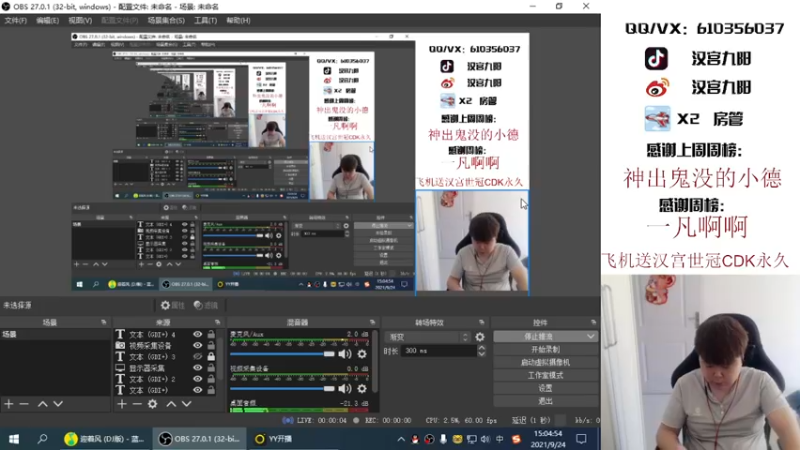Float the 混音器 dock panel
The image size is (800, 450).
[372, 322]
